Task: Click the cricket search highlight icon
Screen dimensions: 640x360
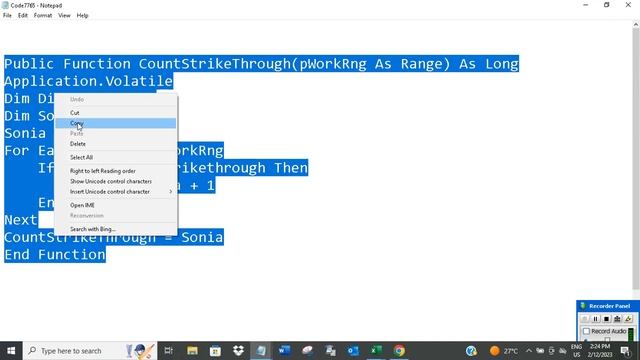Action: coord(140,351)
